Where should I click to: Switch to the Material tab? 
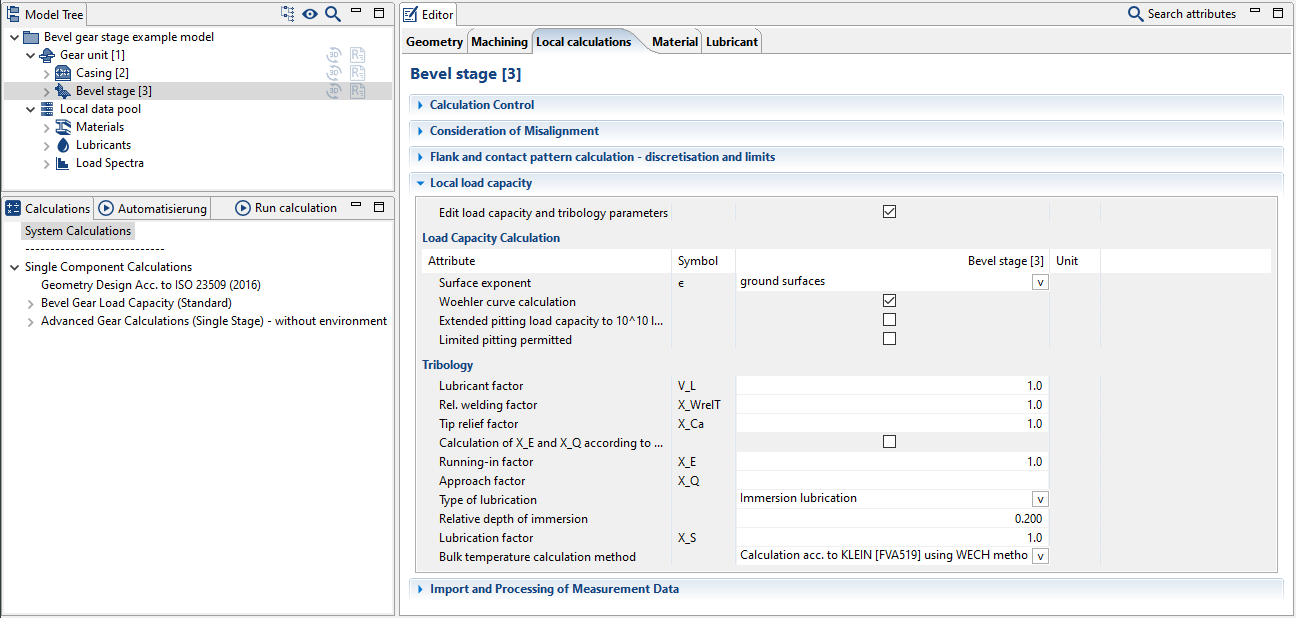tap(674, 41)
